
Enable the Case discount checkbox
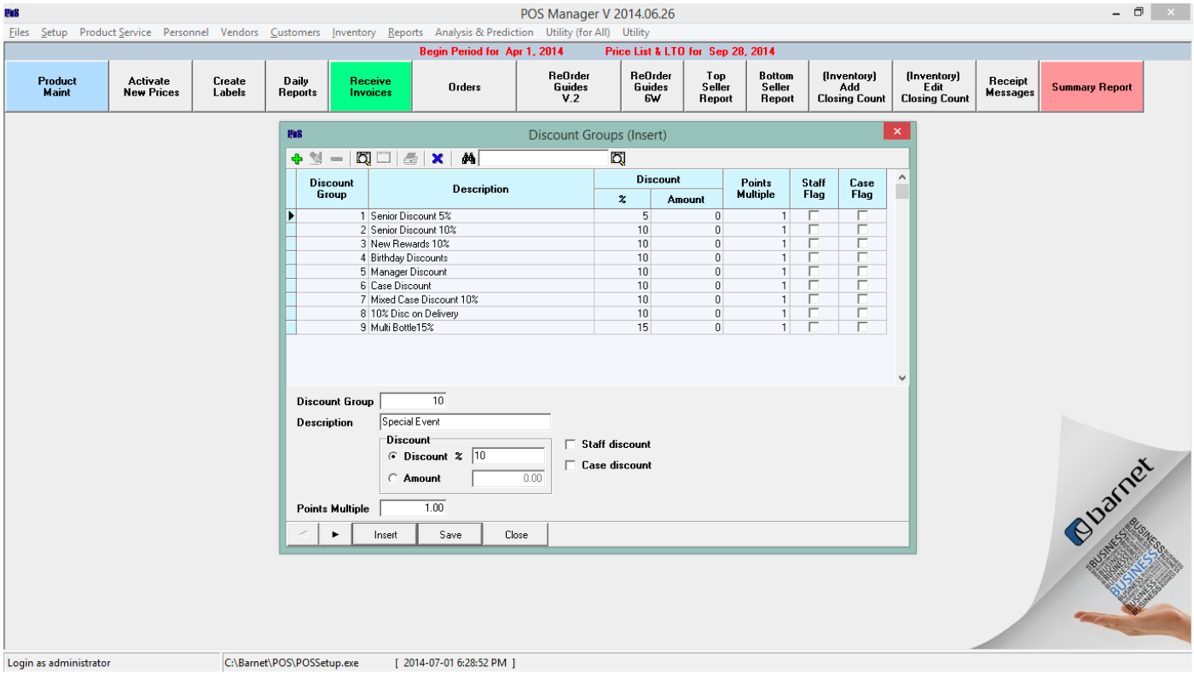point(570,465)
